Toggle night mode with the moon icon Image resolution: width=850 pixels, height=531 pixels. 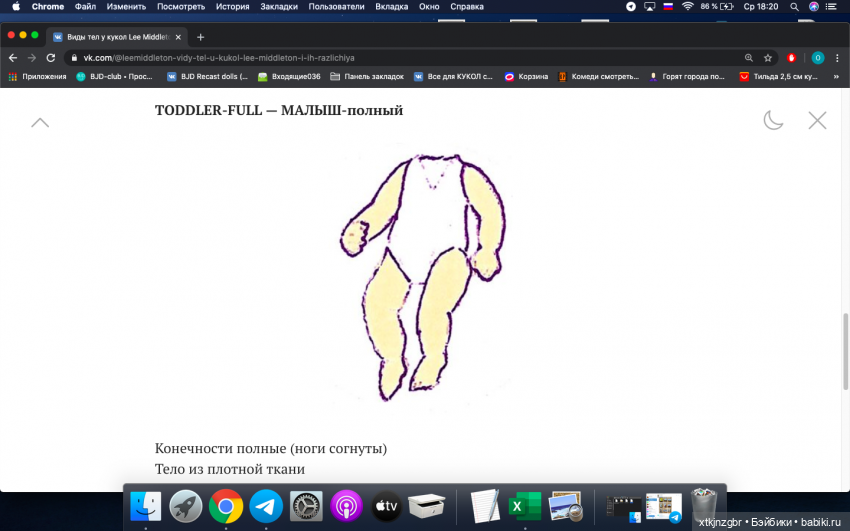click(773, 121)
